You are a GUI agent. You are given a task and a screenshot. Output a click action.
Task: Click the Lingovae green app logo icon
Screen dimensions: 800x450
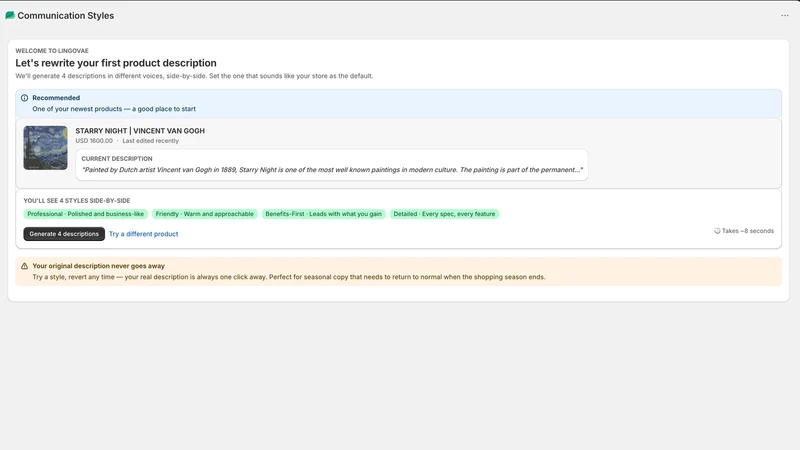coord(10,15)
